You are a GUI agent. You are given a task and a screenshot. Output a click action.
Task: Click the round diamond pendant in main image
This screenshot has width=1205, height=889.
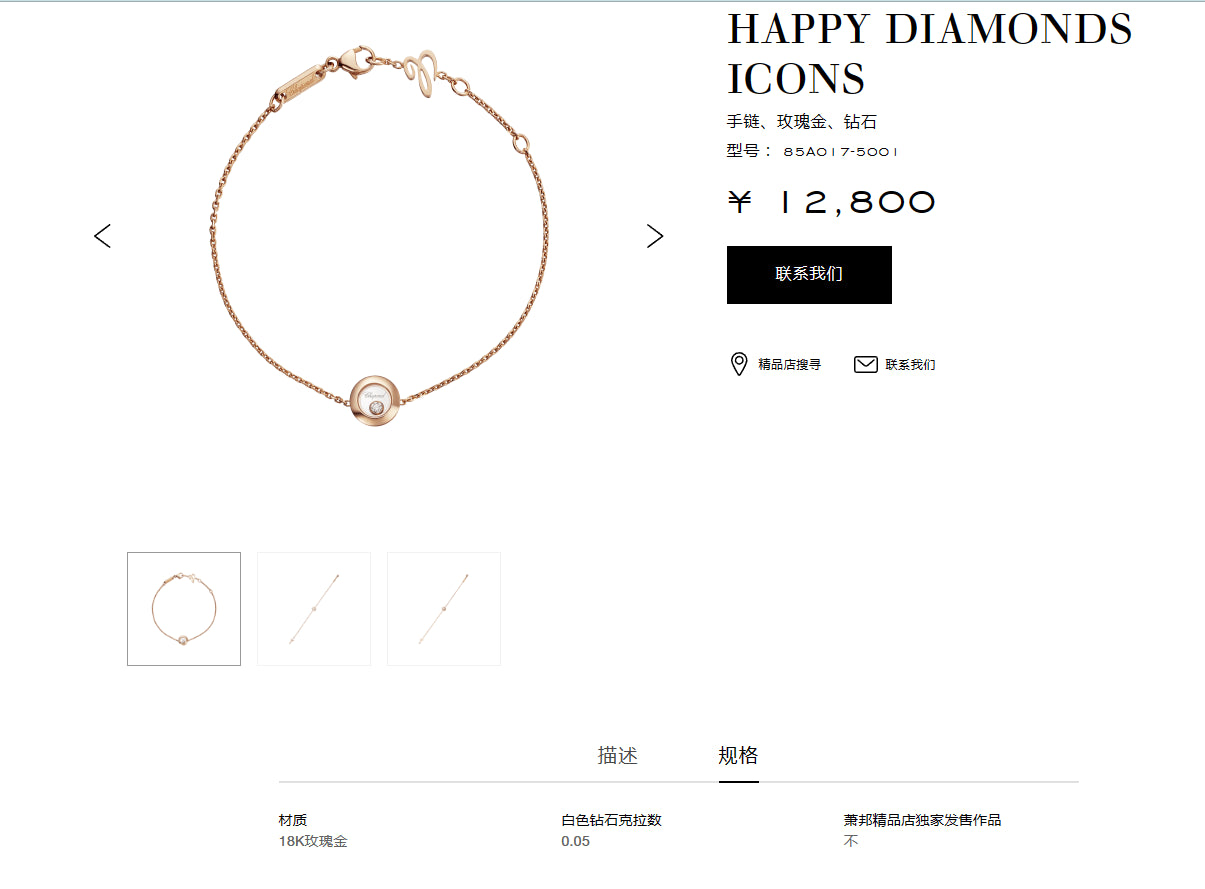(377, 401)
